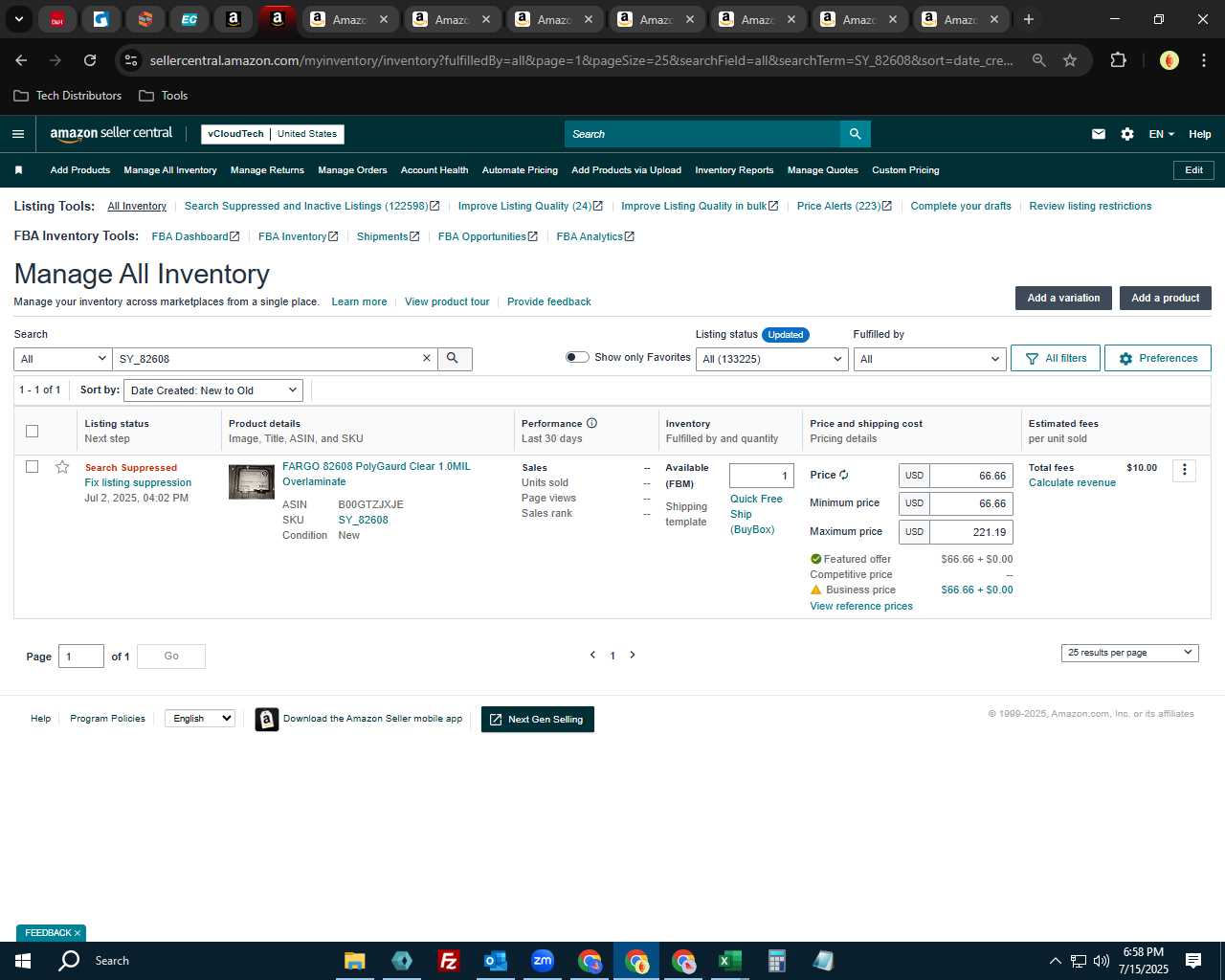This screenshot has width=1225, height=980.
Task: Click Fix listing suppression link
Action: (138, 483)
